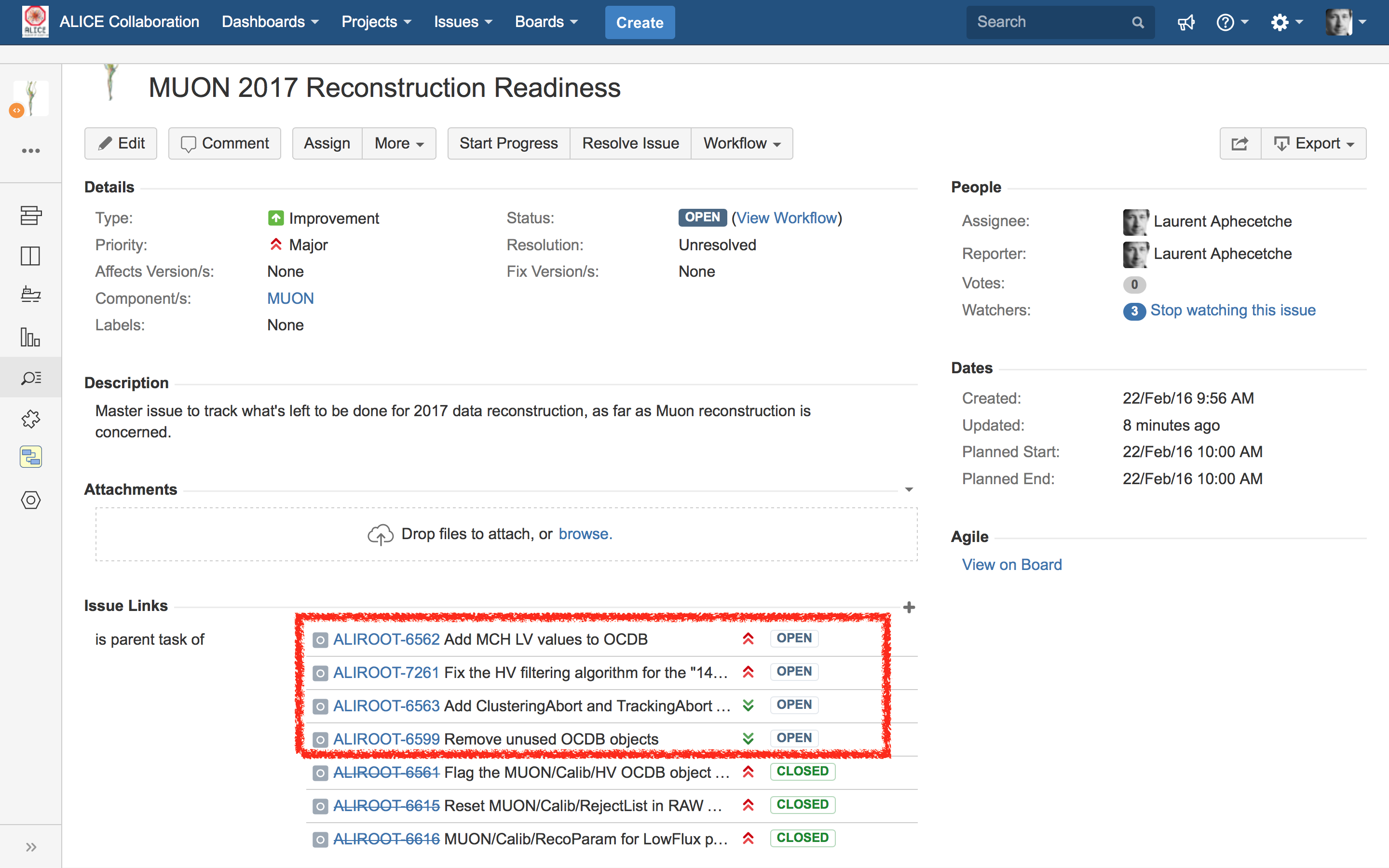The height and width of the screenshot is (868, 1389).
Task: Click the watchers count badge
Action: 1134,311
